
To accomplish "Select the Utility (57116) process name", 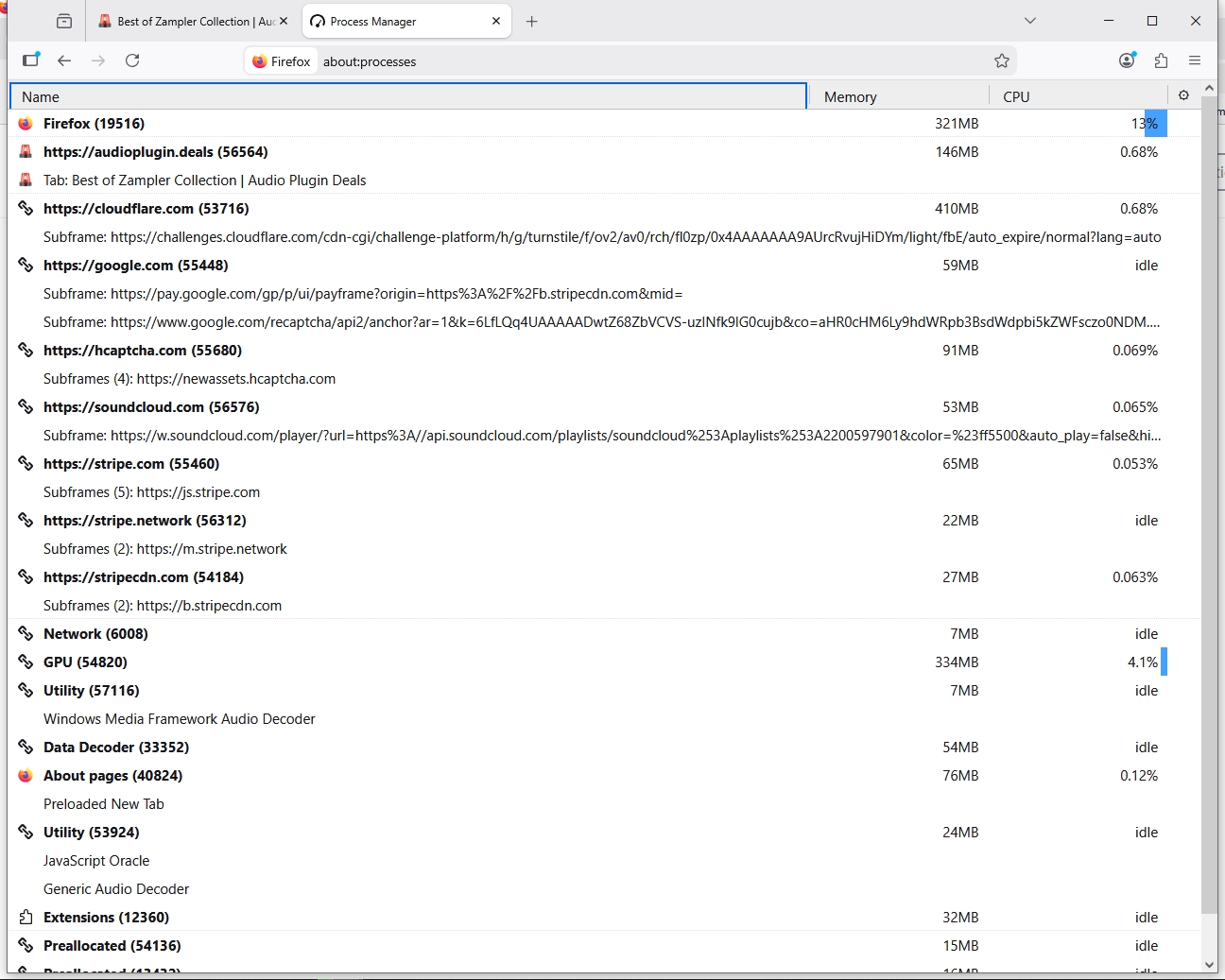I will click(x=91, y=691).
